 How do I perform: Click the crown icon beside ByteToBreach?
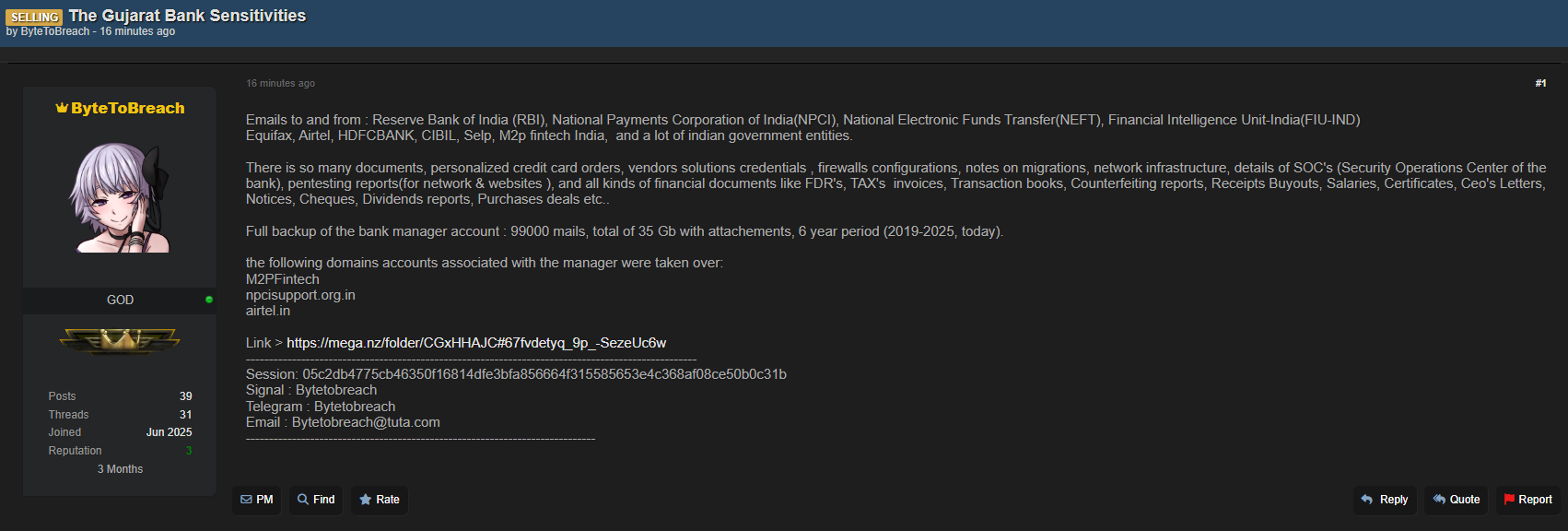pos(62,108)
